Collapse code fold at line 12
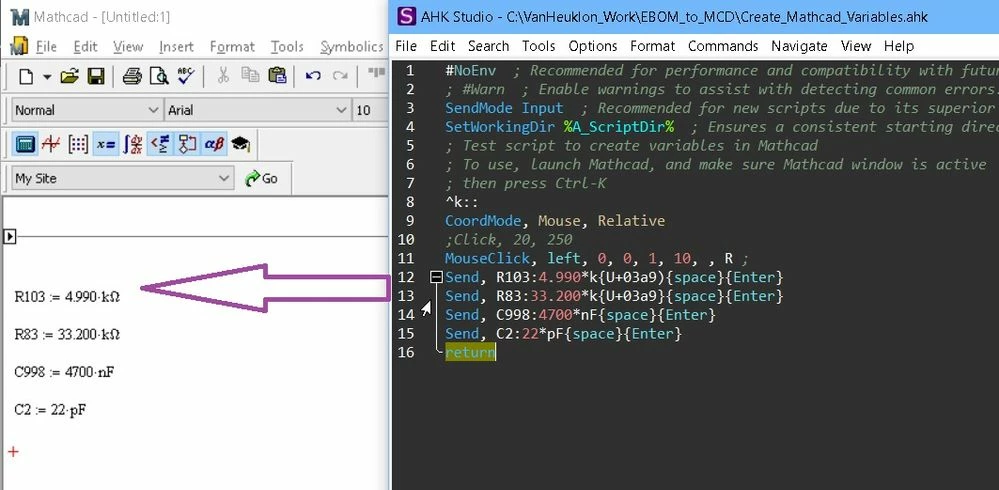Viewport: 999px width, 490px height. (x=436, y=277)
